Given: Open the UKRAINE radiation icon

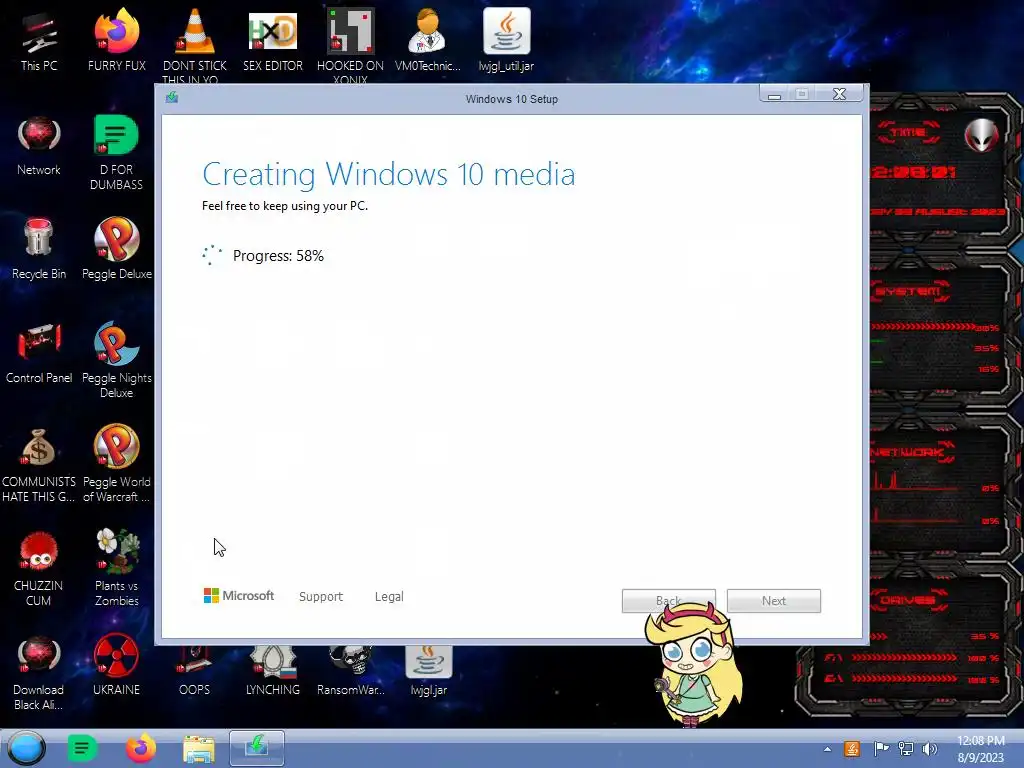Looking at the screenshot, I should pos(116,666).
